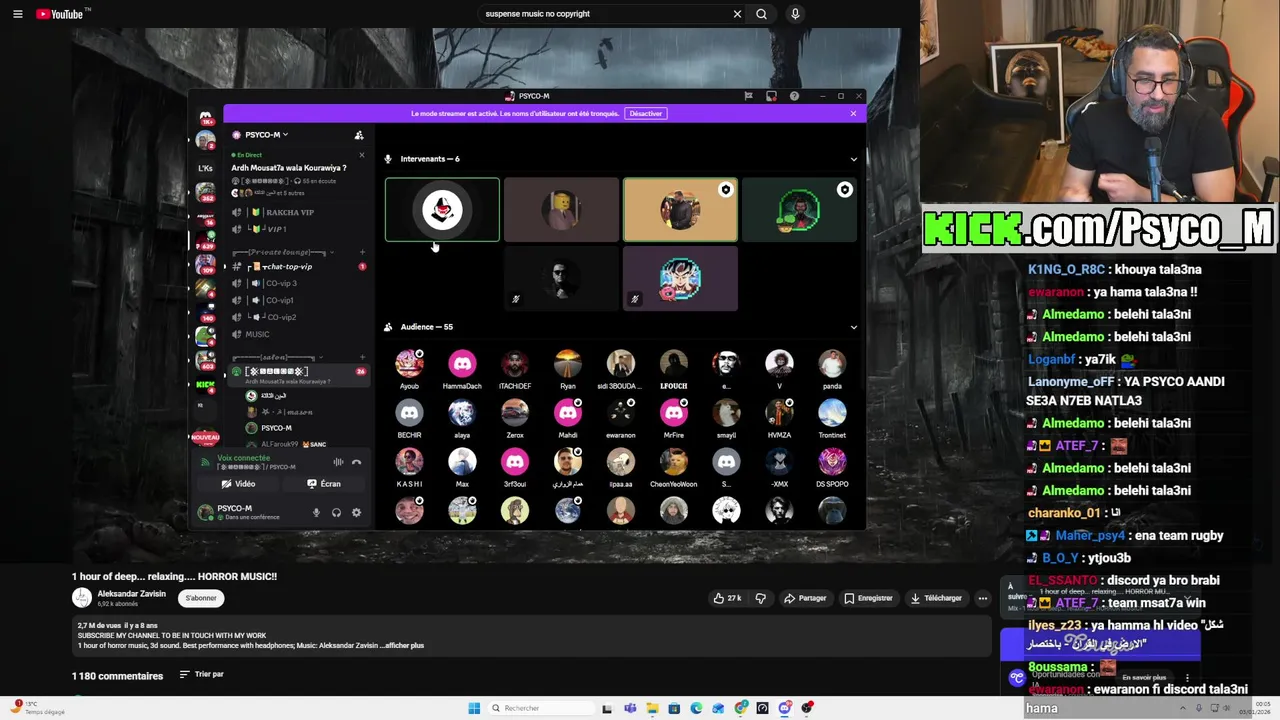The height and width of the screenshot is (720, 1280).
Task: Run the YouTube search with magnifier icon
Action: pos(761,14)
